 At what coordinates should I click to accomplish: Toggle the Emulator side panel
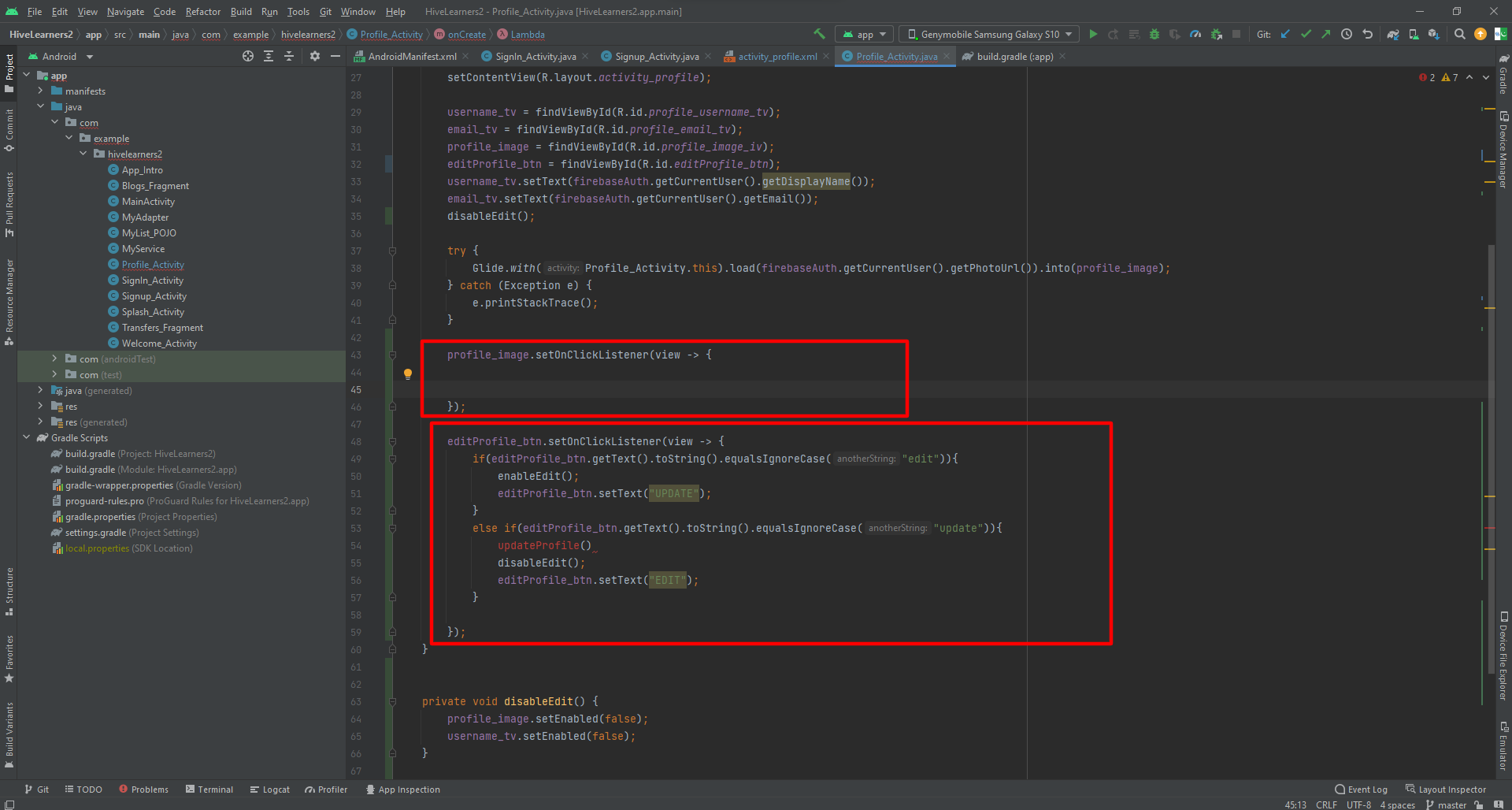[1503, 745]
